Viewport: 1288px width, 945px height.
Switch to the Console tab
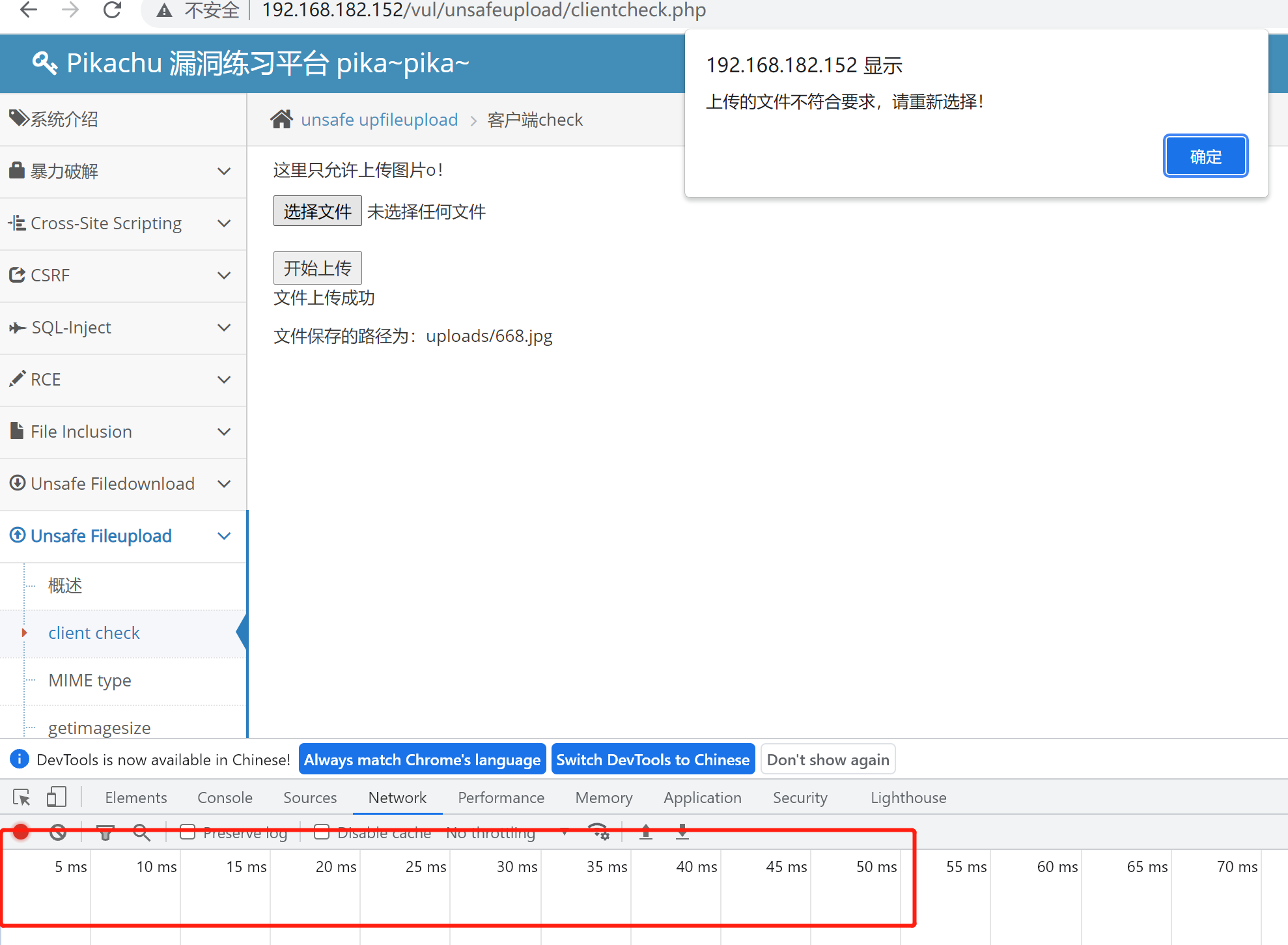pyautogui.click(x=225, y=798)
